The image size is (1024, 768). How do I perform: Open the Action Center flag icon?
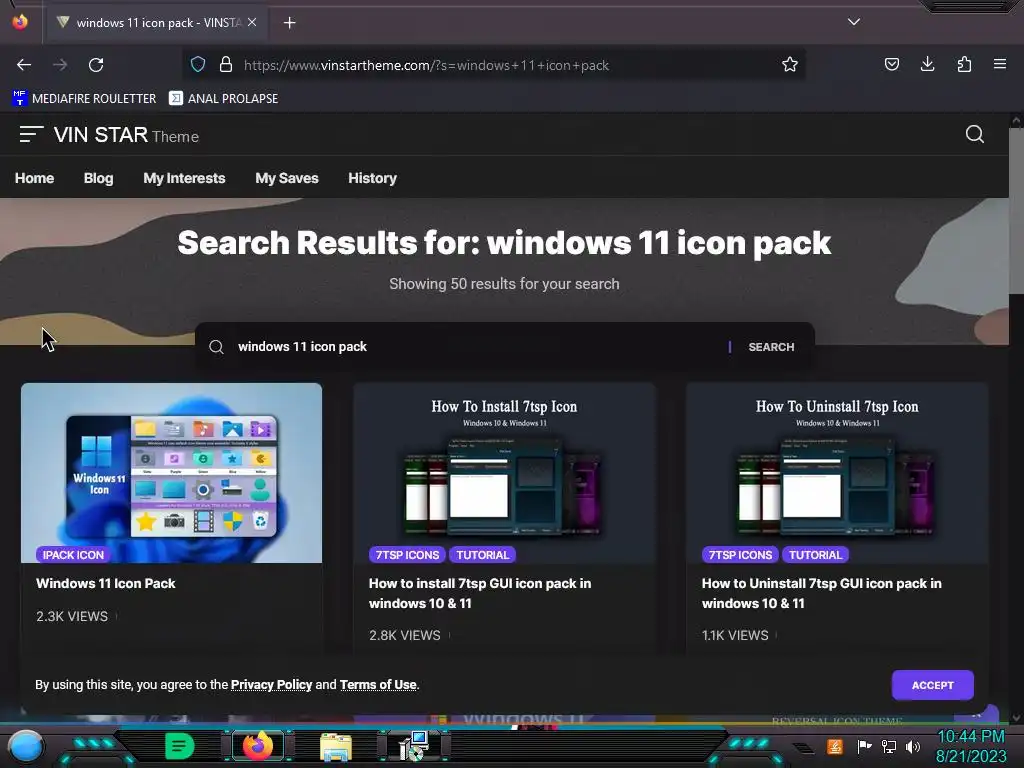[864, 746]
